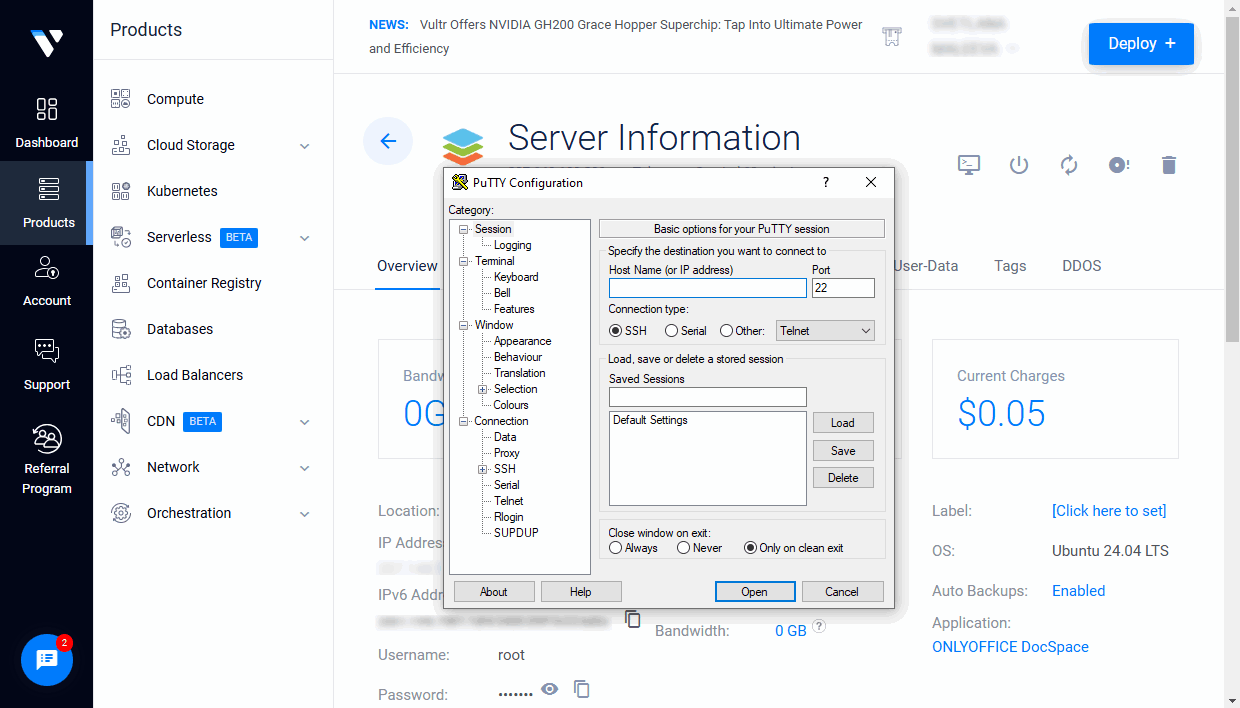Select the Compute icon in Products list
This screenshot has height=708, width=1240.
click(120, 98)
